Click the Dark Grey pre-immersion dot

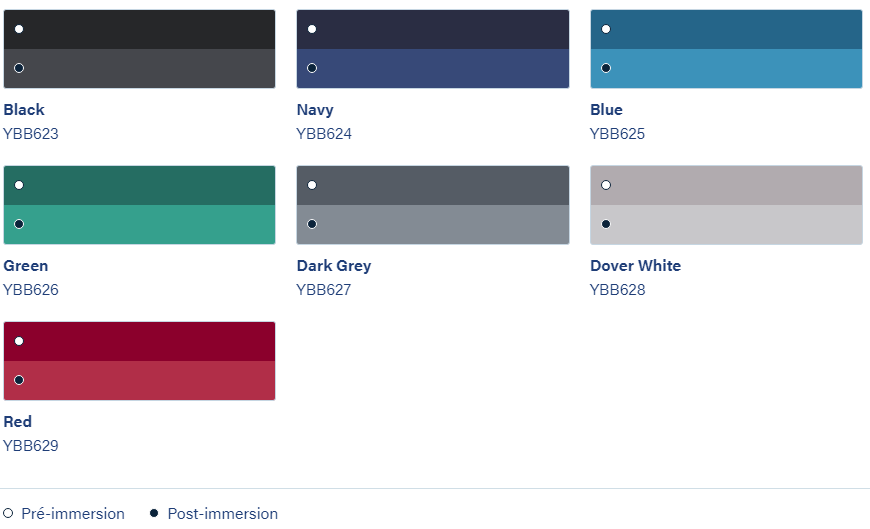312,185
